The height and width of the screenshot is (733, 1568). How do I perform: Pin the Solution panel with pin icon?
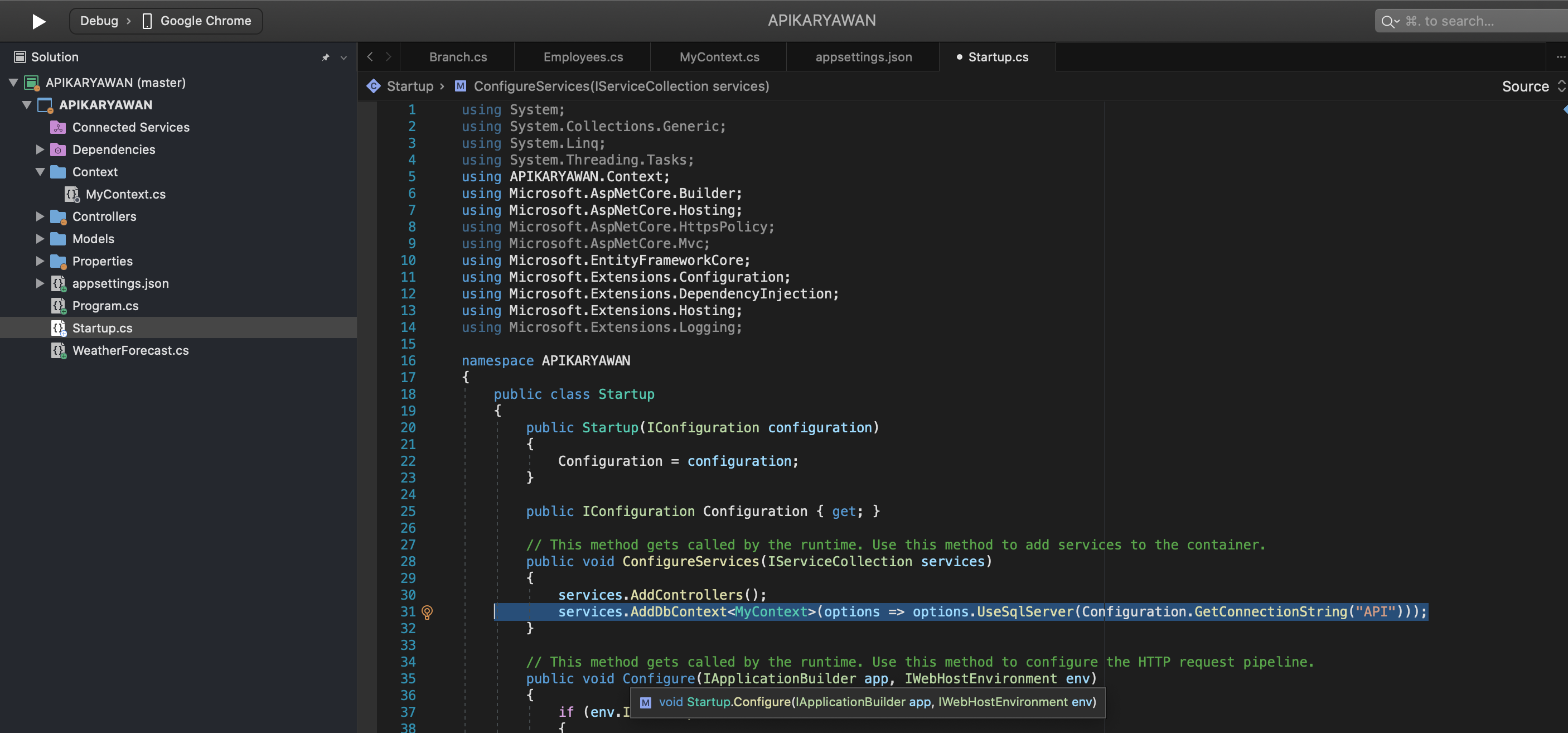coord(326,57)
